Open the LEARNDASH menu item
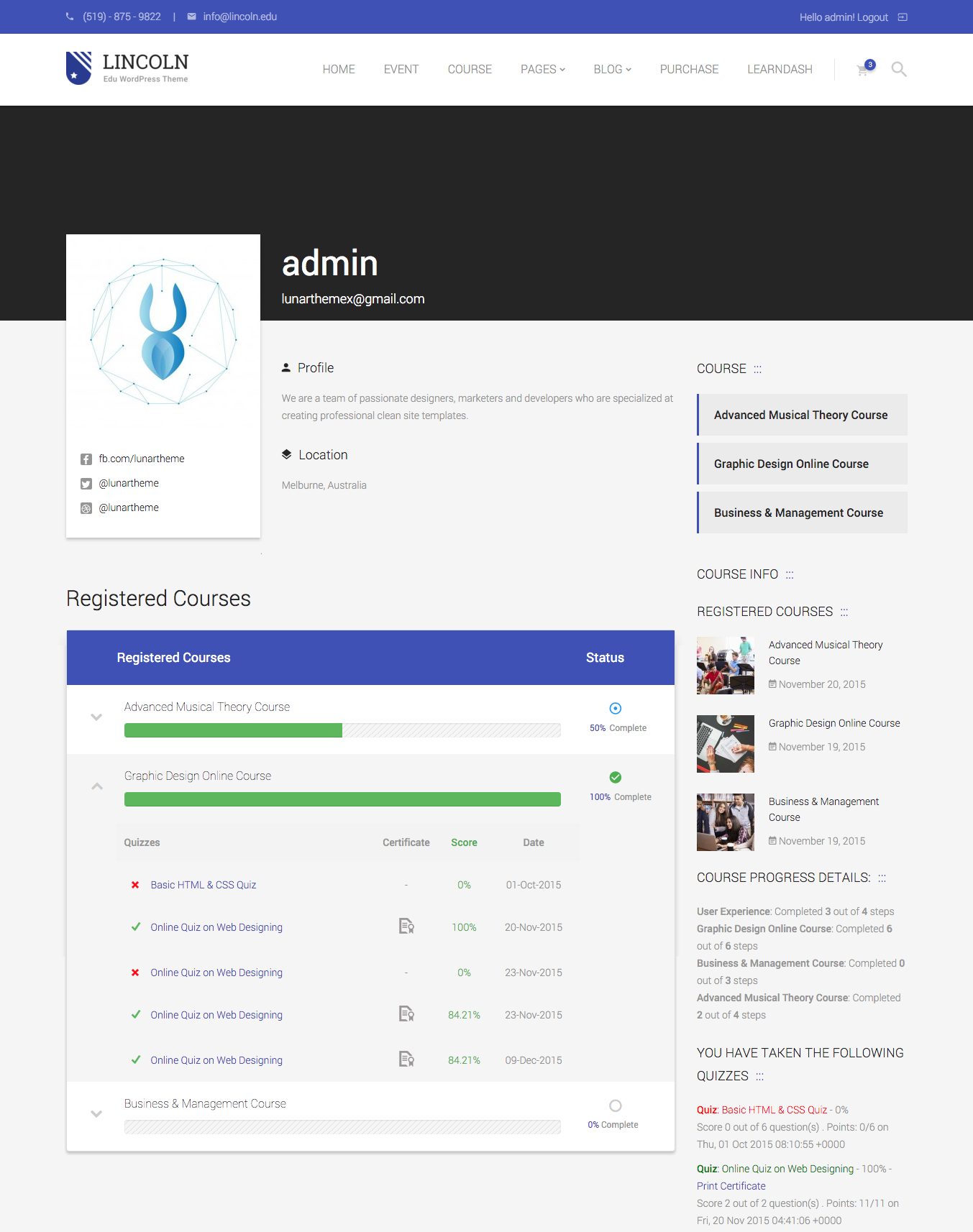 coord(780,69)
